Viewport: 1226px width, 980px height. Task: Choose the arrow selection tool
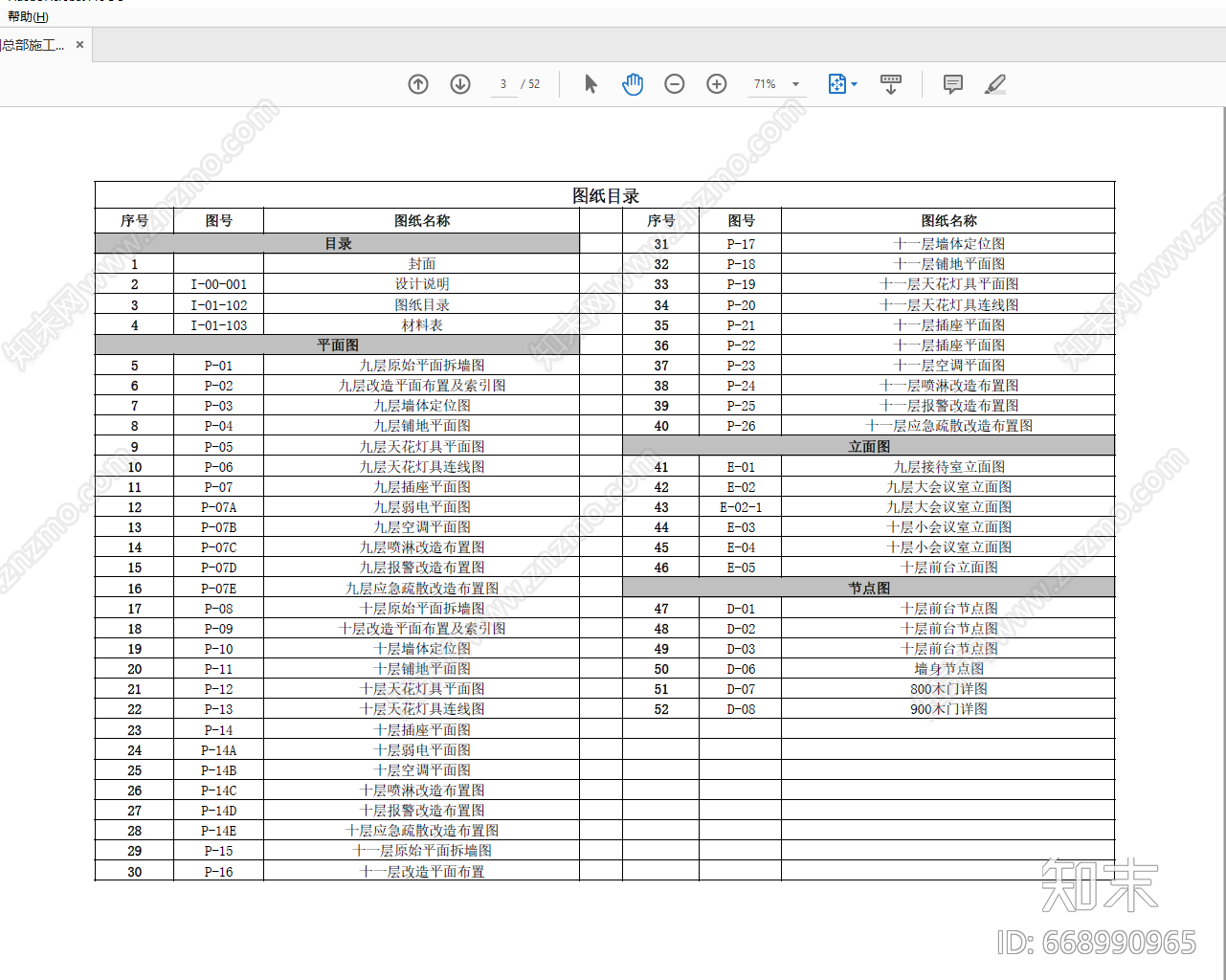point(591,84)
